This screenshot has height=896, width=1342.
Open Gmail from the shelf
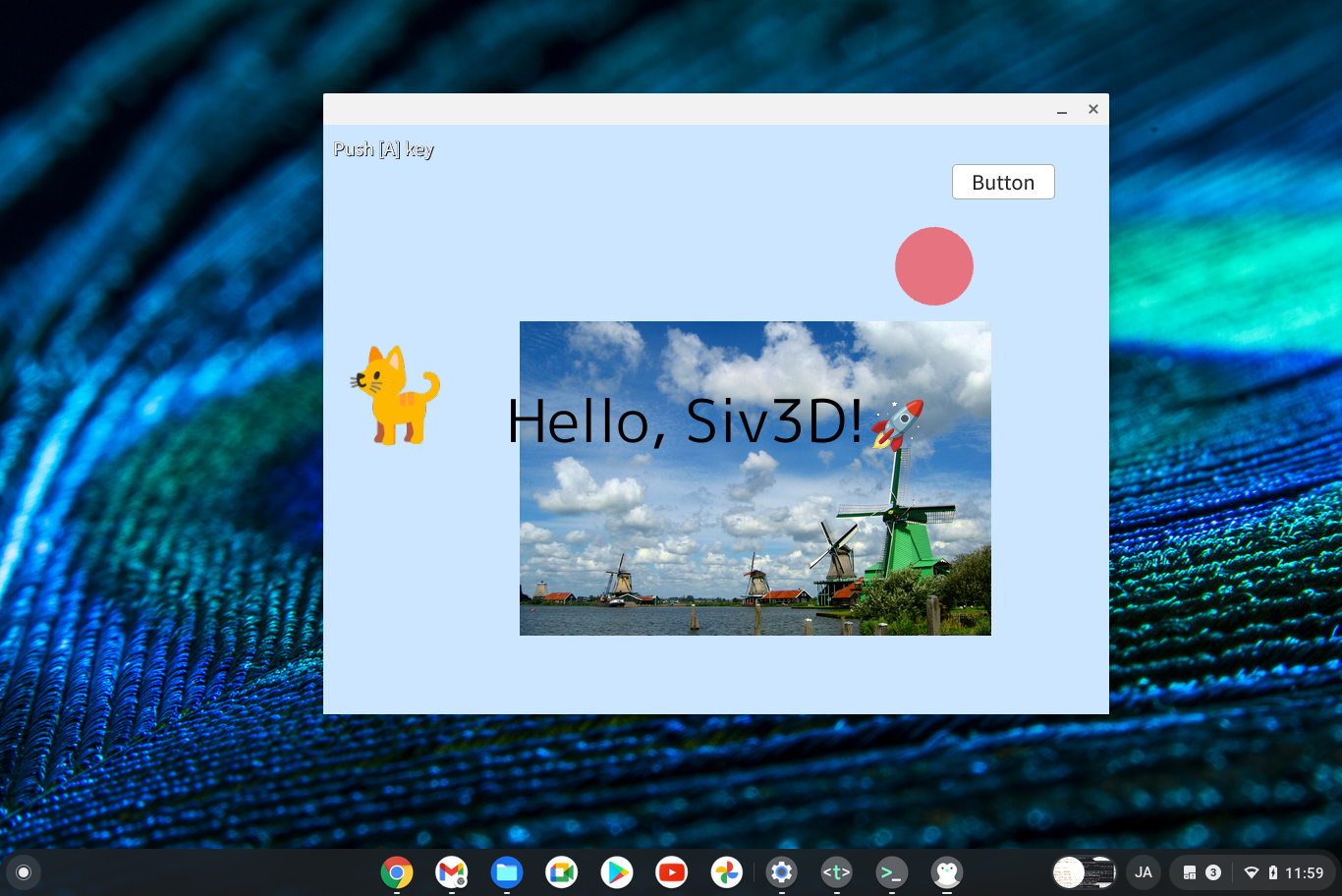coord(452,872)
